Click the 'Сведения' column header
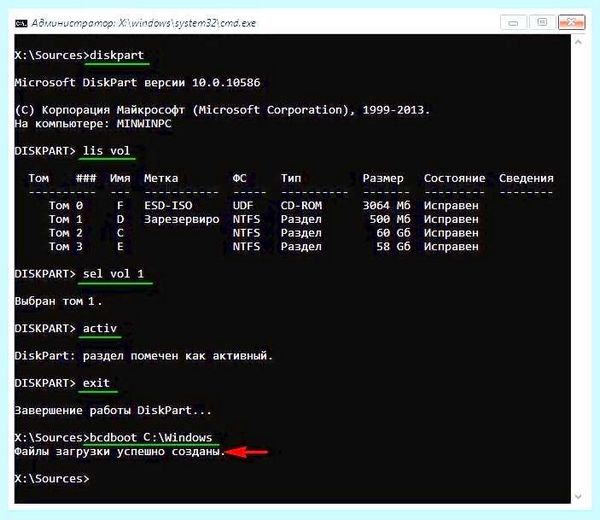Screen dimensions: 600x520 [x=526, y=178]
